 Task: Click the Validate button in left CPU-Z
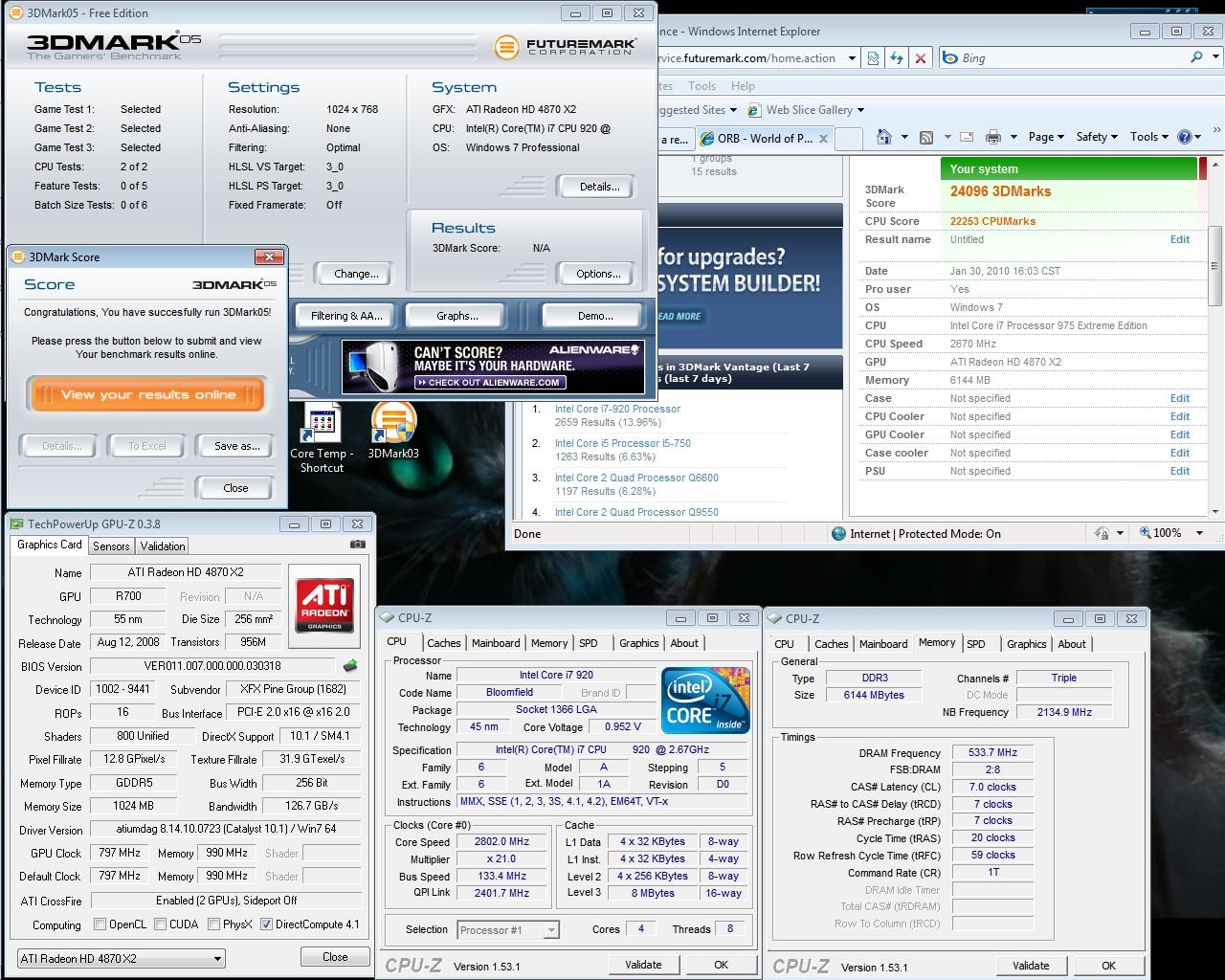tap(643, 965)
